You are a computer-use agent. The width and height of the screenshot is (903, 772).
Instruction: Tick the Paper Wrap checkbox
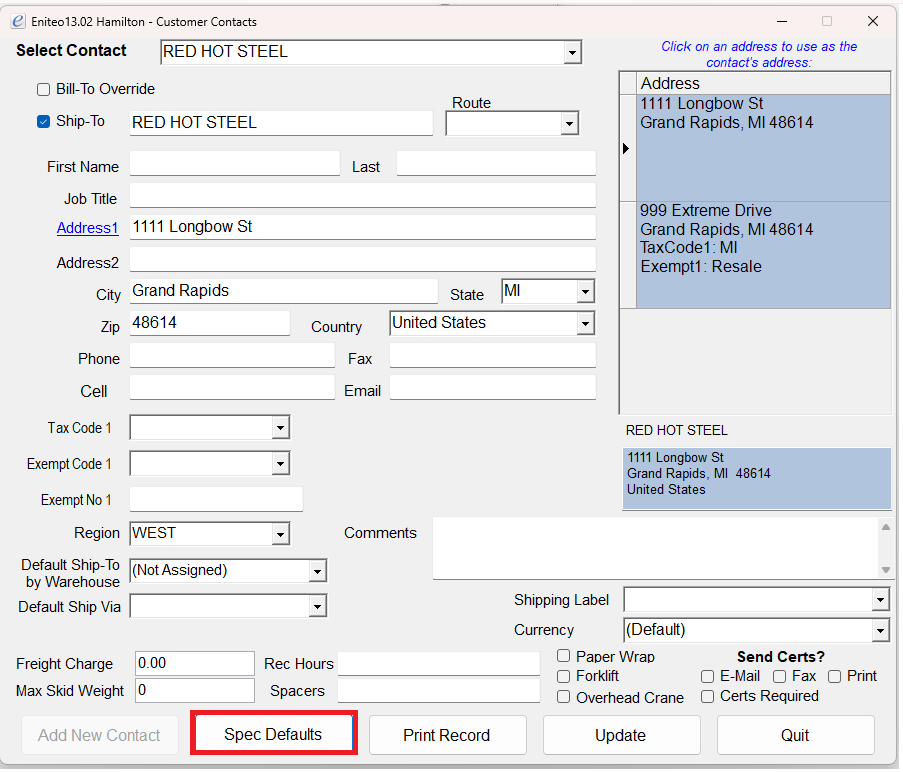coord(563,656)
